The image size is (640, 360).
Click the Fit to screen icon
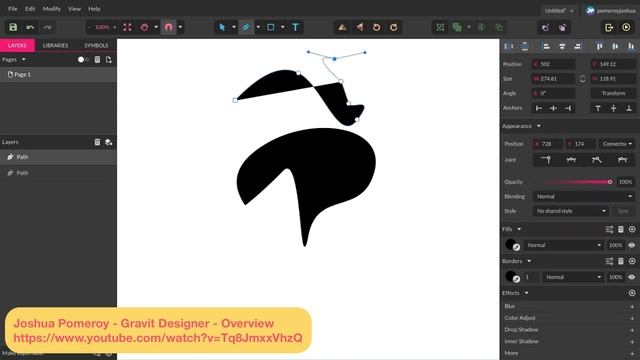click(127, 27)
